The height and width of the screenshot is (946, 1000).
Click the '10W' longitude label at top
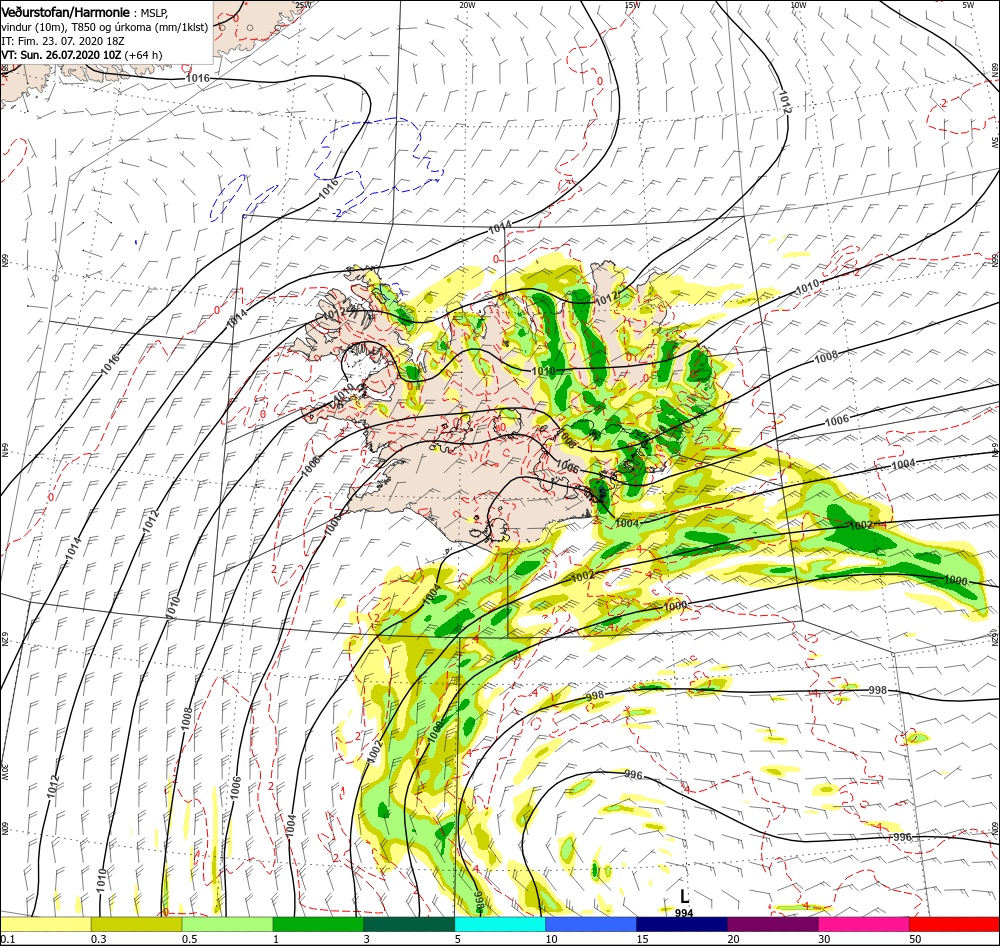coord(798,5)
